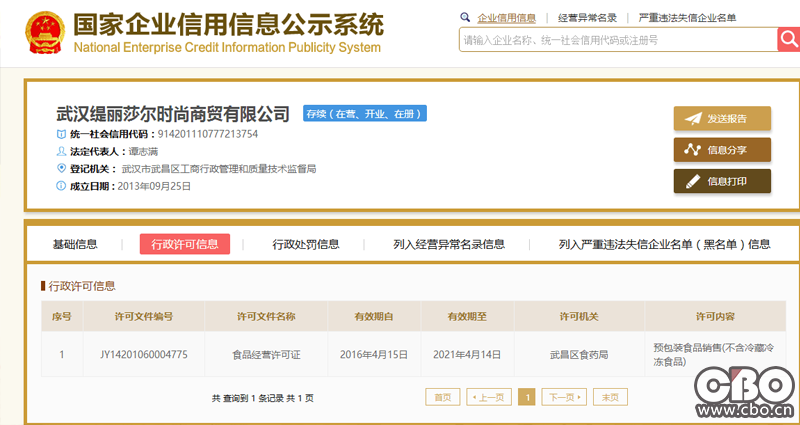
Task: Click the national emblem logo
Action: pyautogui.click(x=45, y=33)
